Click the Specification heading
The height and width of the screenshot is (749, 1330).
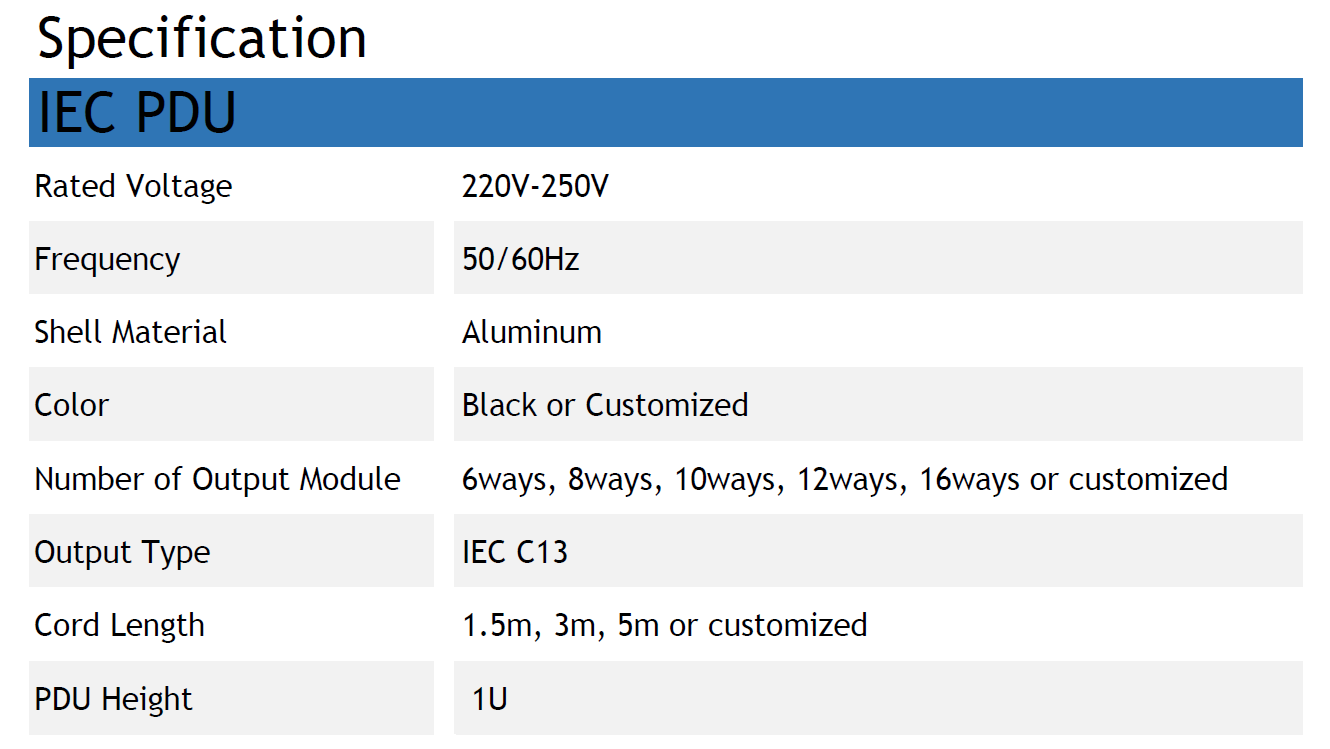[x=201, y=40]
